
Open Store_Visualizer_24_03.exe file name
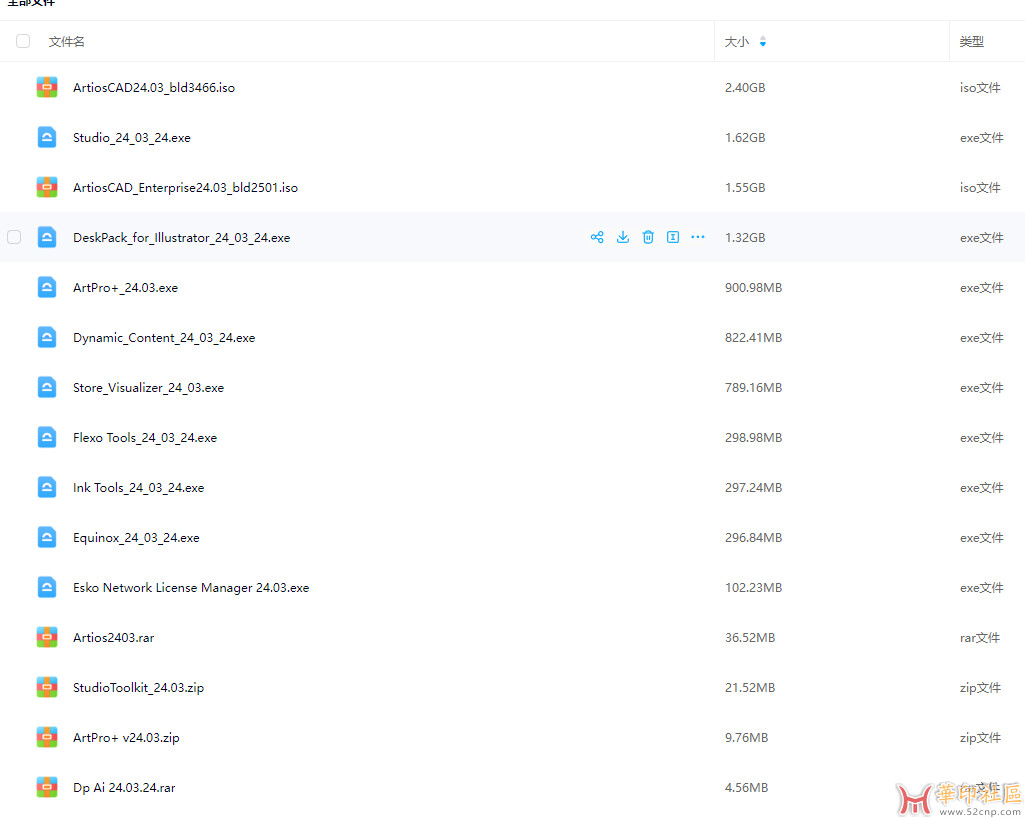(148, 388)
